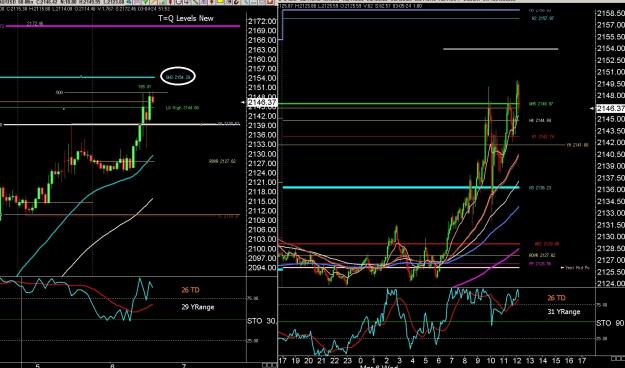Click the '31 YRange' label in right chart
The width and height of the screenshot is (625, 368).
[x=563, y=312]
